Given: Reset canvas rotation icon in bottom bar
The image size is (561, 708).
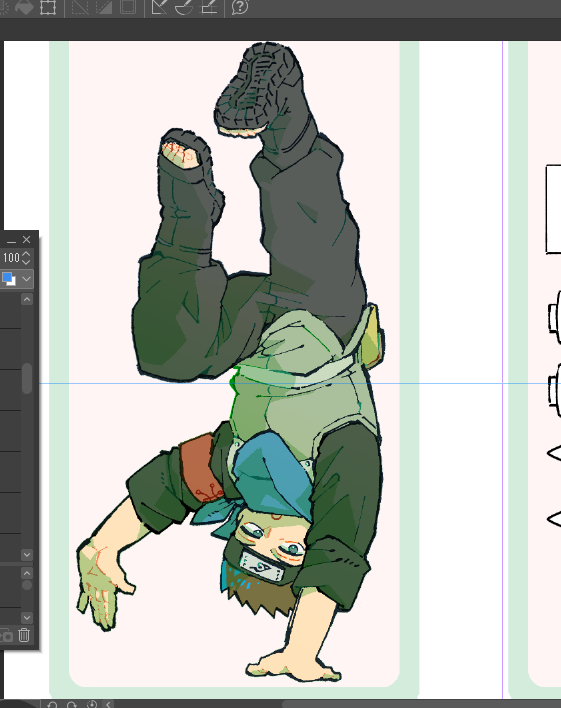Looking at the screenshot, I should point(92,704).
